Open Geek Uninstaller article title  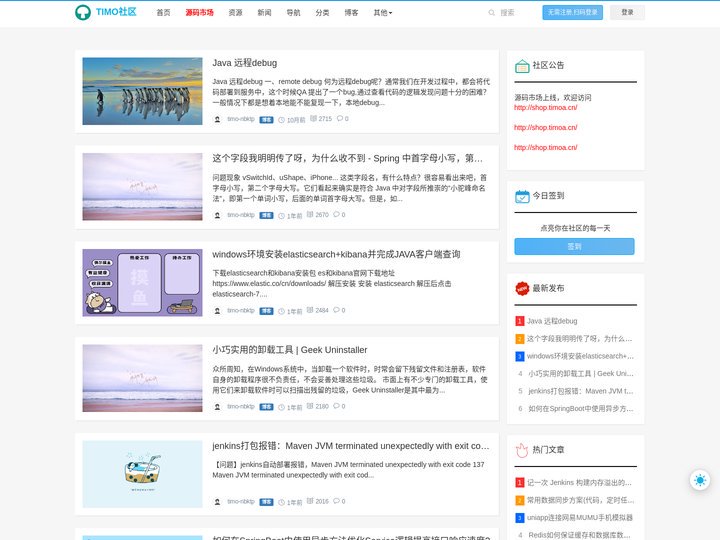pyautogui.click(x=290, y=350)
